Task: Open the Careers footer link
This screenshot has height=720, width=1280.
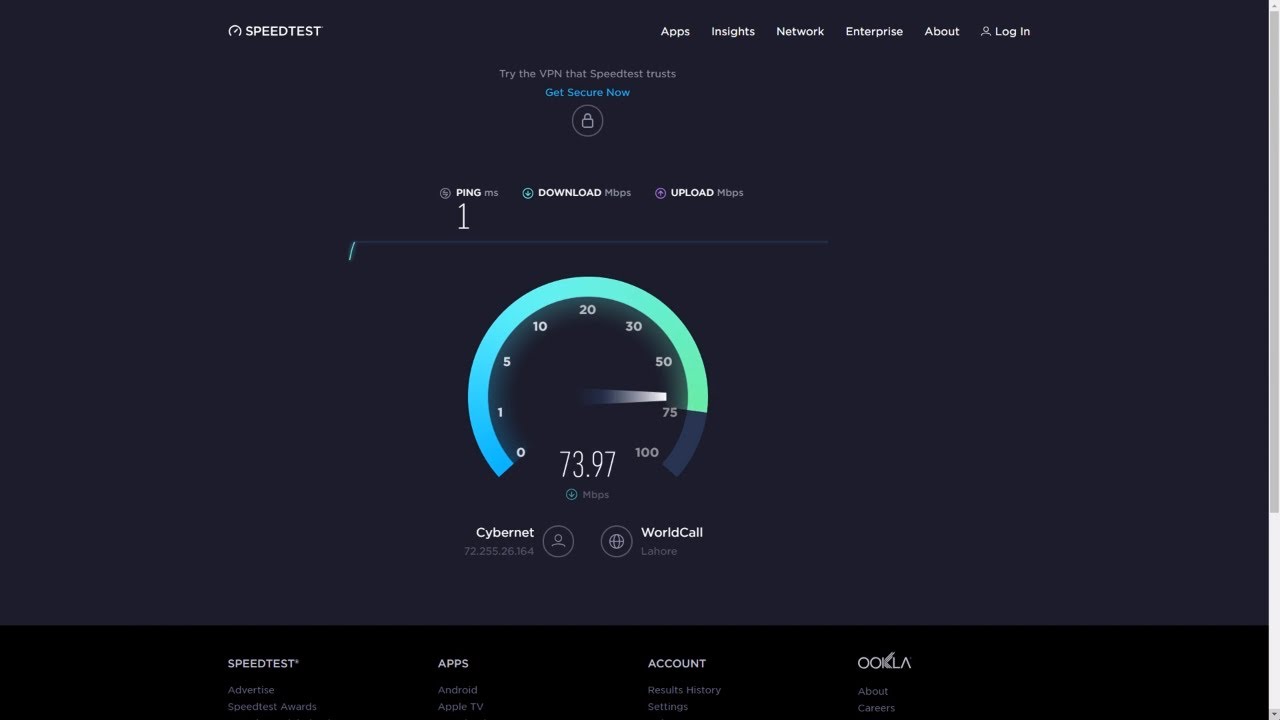Action: click(876, 708)
